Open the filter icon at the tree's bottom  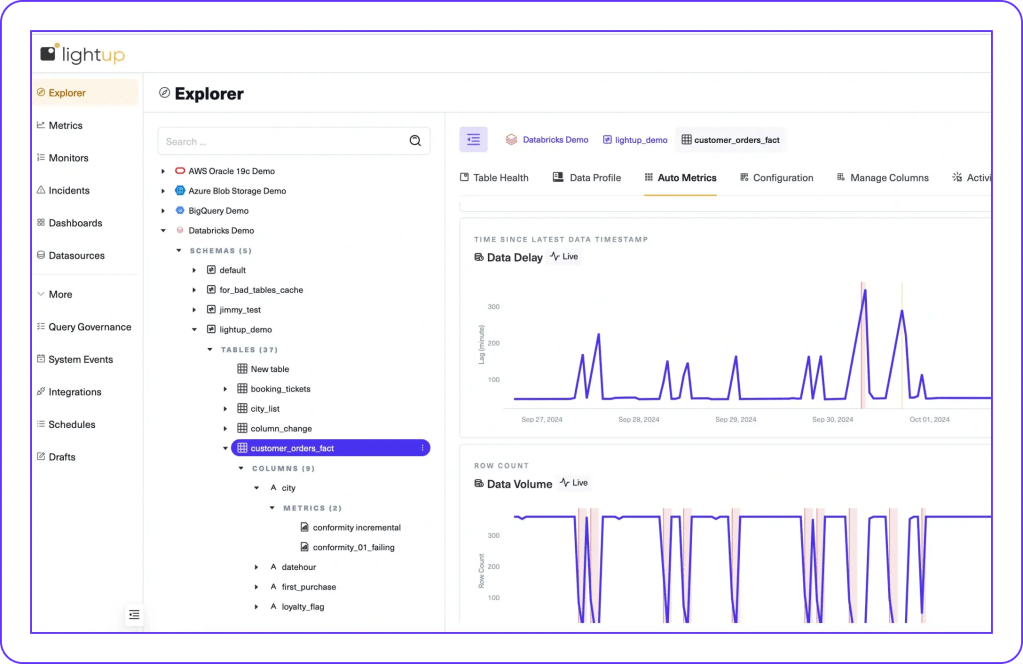134,615
